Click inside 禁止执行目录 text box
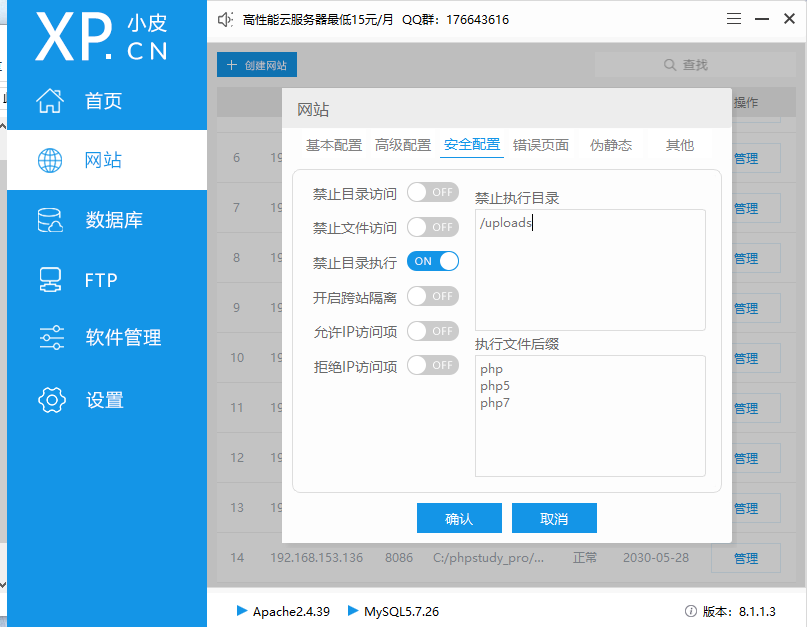Image resolution: width=807 pixels, height=627 pixels. (x=590, y=270)
